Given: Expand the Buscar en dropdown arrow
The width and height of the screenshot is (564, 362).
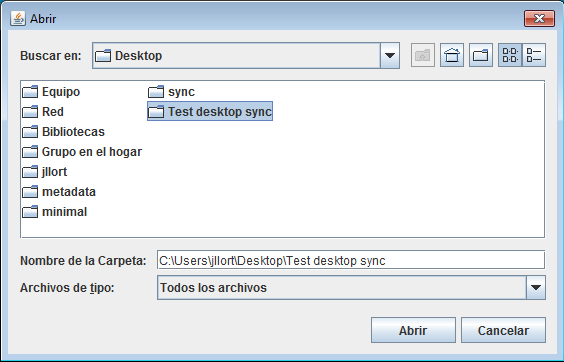Looking at the screenshot, I should pos(390,55).
